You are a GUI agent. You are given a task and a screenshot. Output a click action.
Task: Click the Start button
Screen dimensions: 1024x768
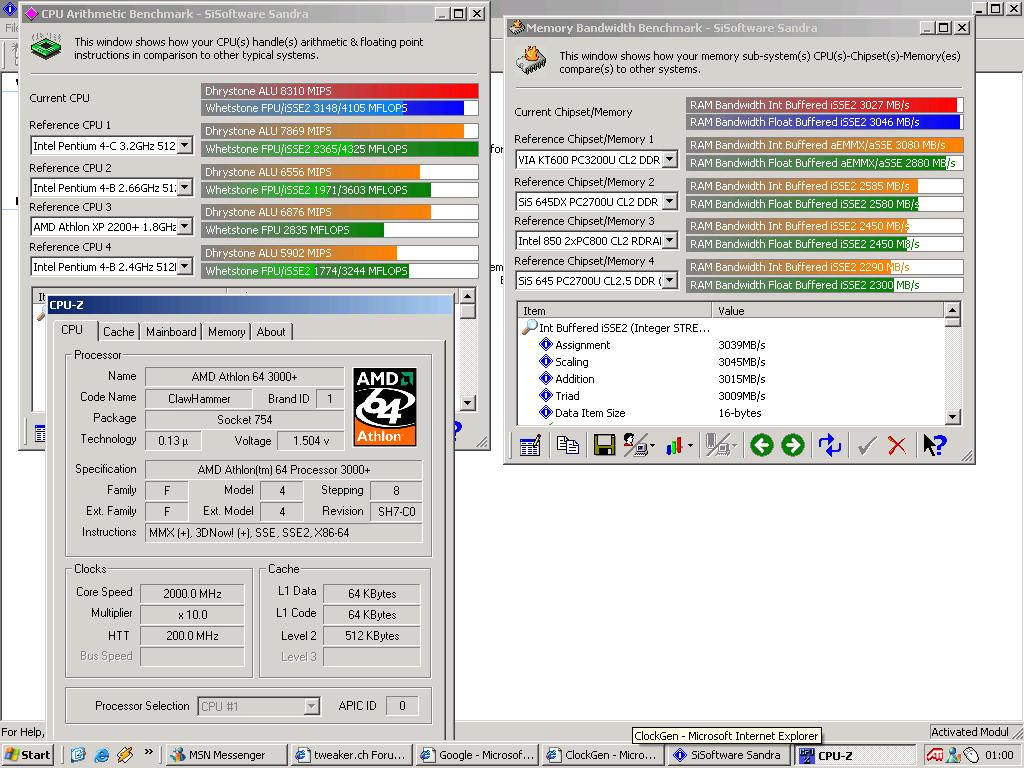coord(28,755)
